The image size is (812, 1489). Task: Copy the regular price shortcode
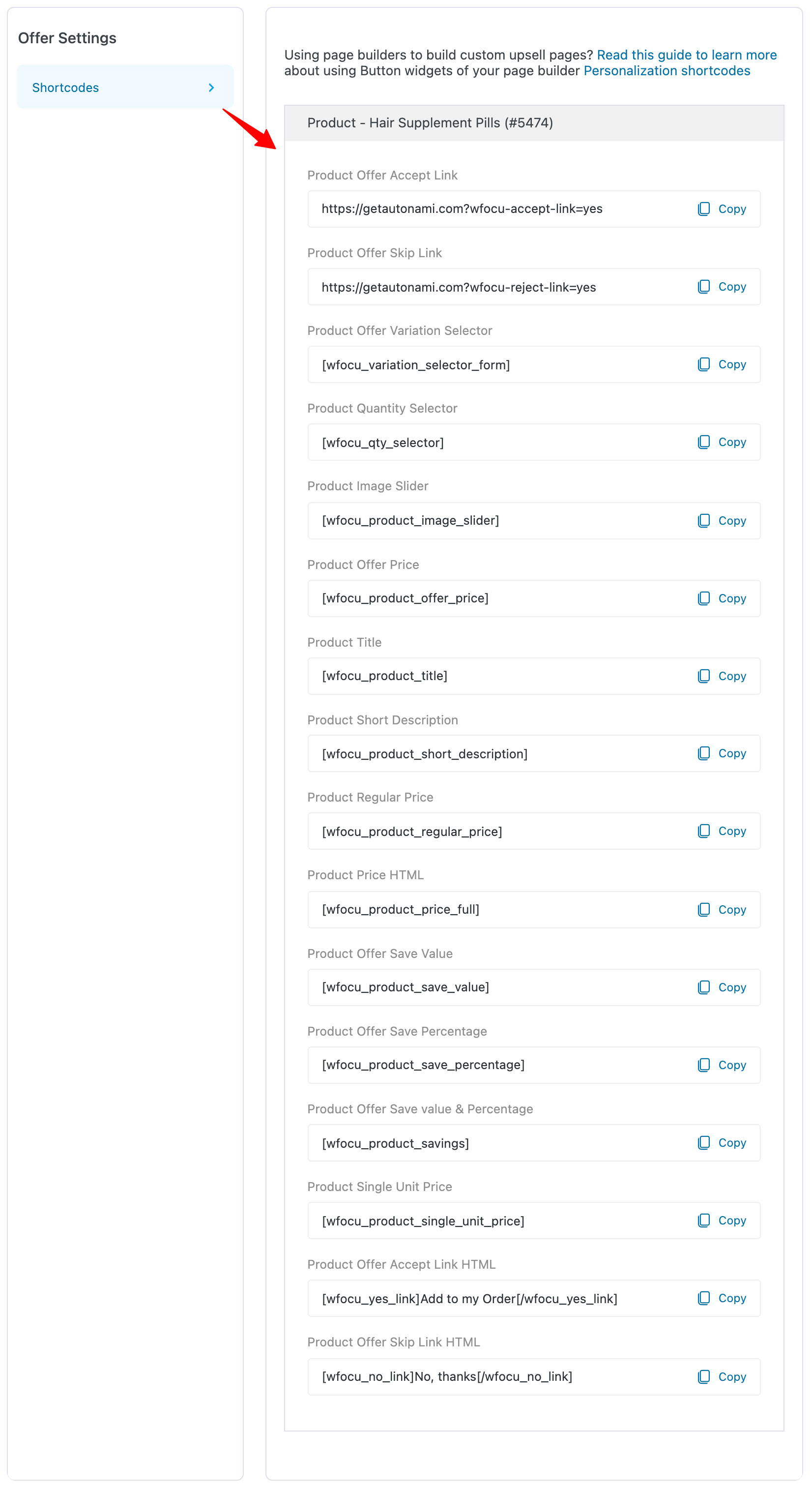point(722,831)
